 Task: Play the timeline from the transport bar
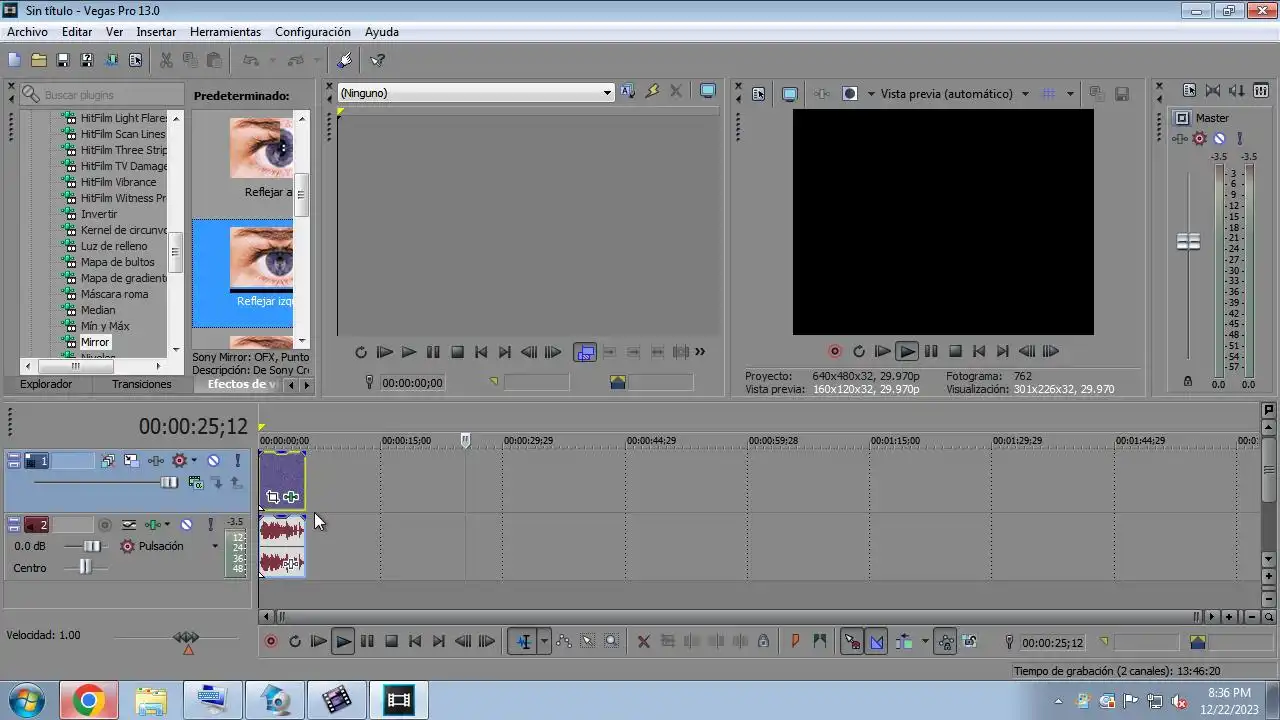(343, 642)
